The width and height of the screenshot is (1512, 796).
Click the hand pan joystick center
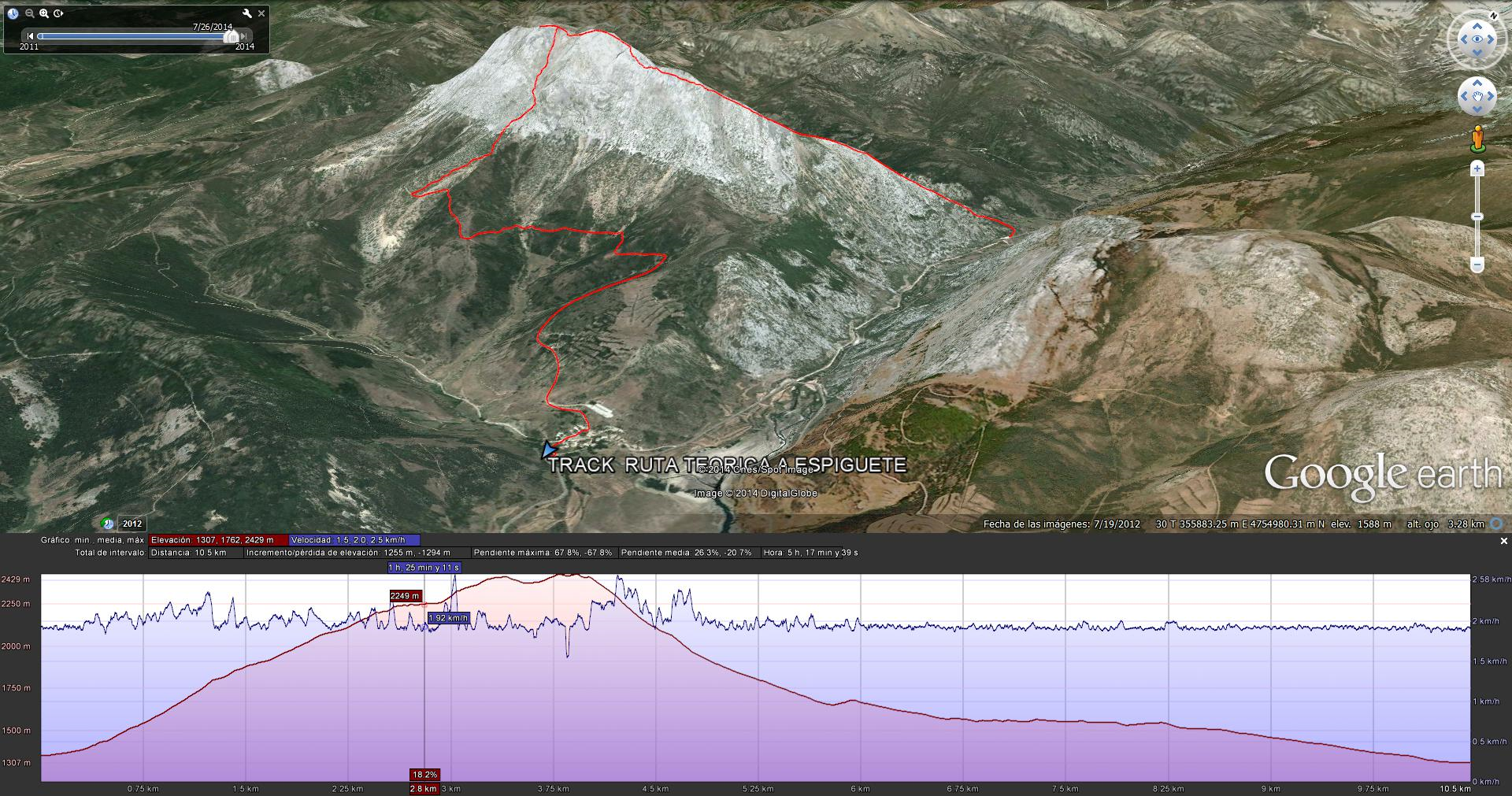[1477, 96]
